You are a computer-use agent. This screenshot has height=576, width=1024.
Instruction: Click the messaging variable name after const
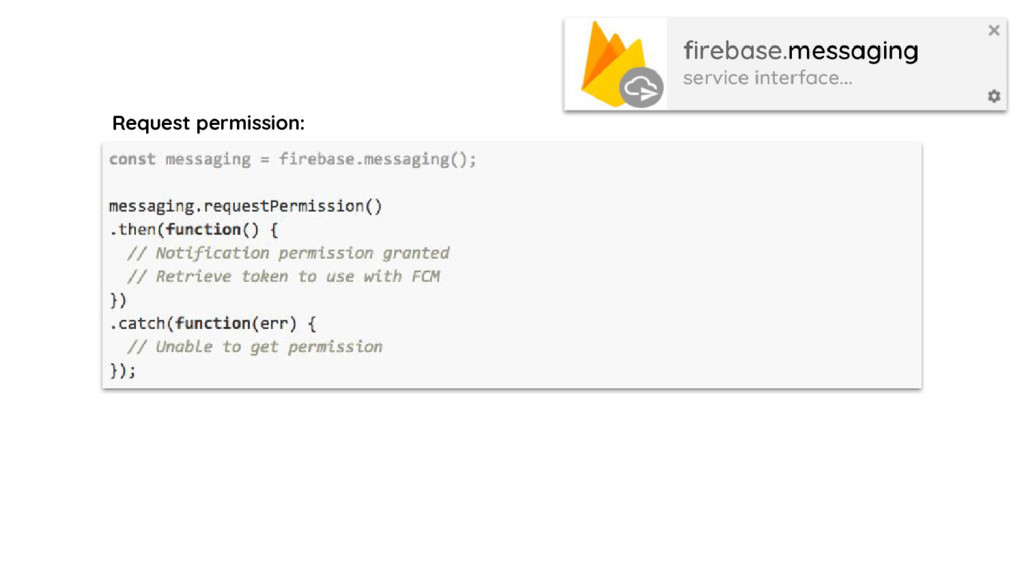tap(208, 159)
